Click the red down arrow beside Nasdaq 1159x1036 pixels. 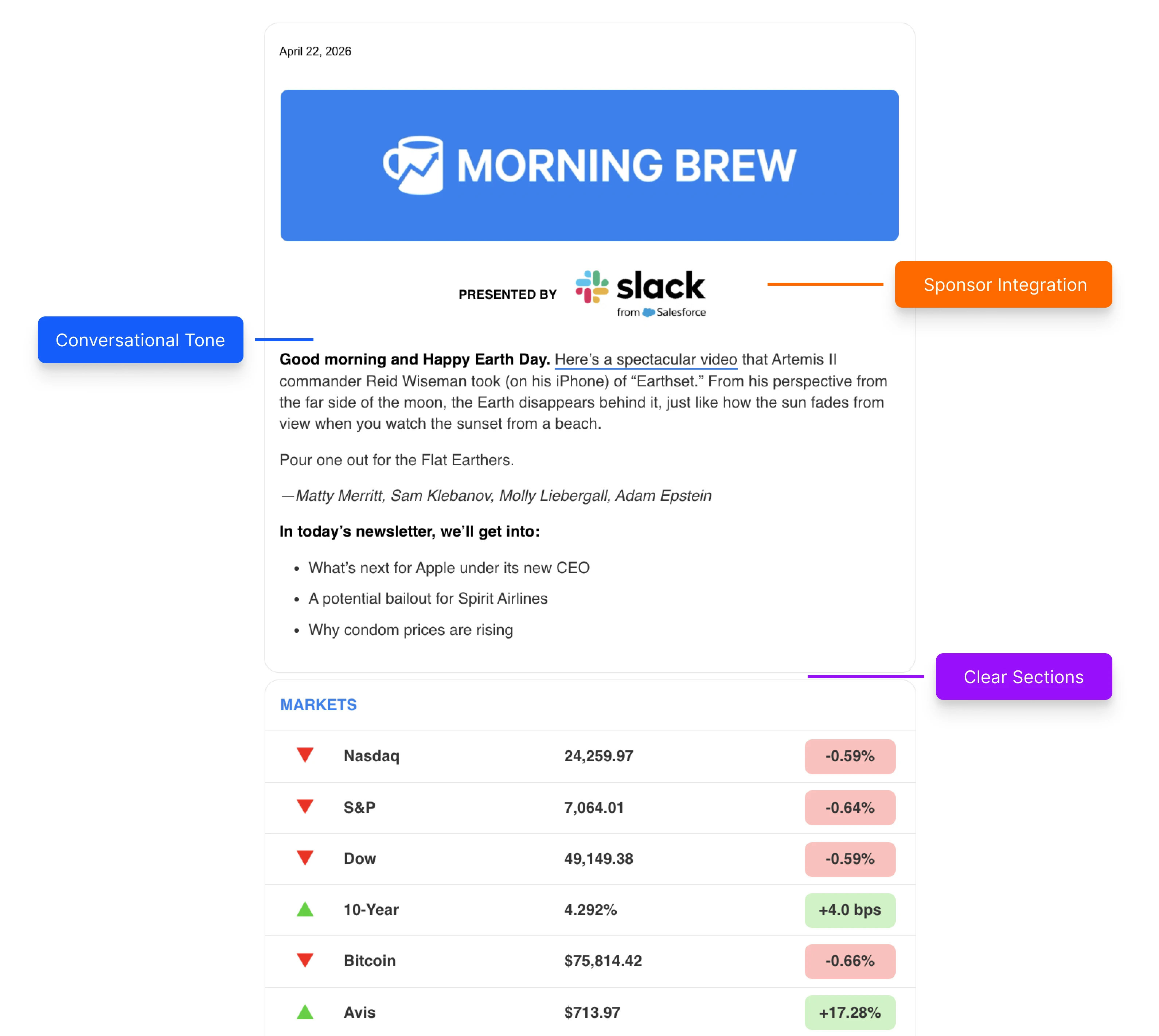305,755
